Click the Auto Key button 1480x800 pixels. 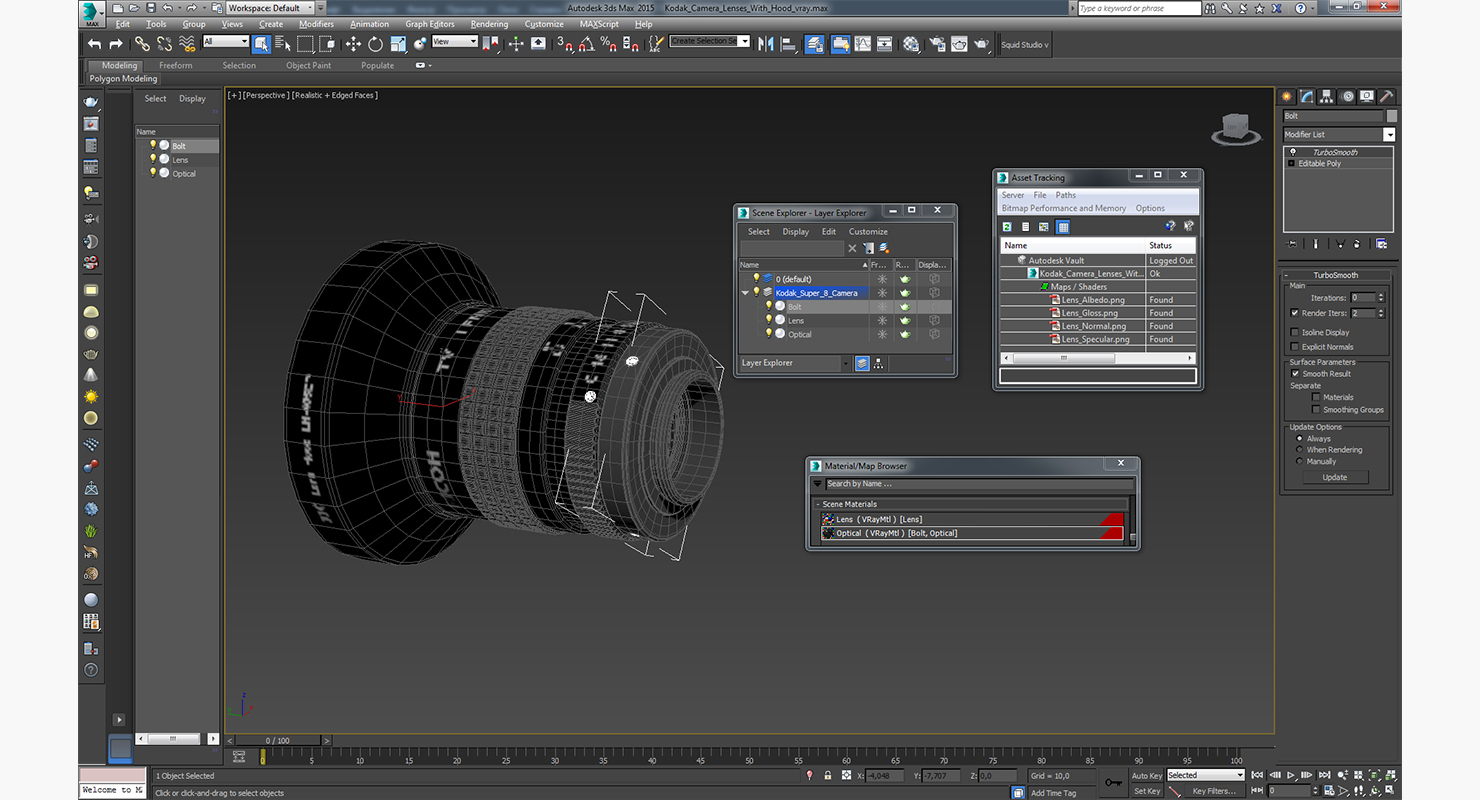pyautogui.click(x=1147, y=775)
